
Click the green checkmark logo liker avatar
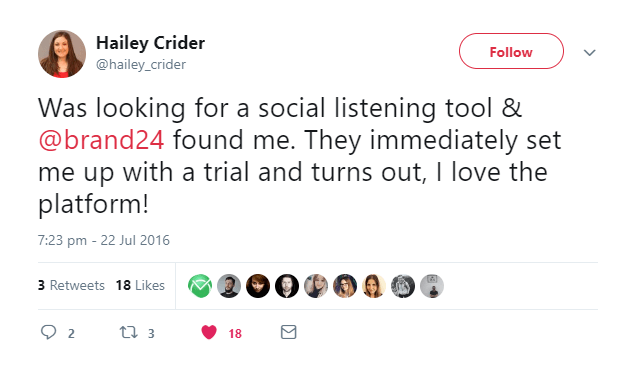[200, 286]
